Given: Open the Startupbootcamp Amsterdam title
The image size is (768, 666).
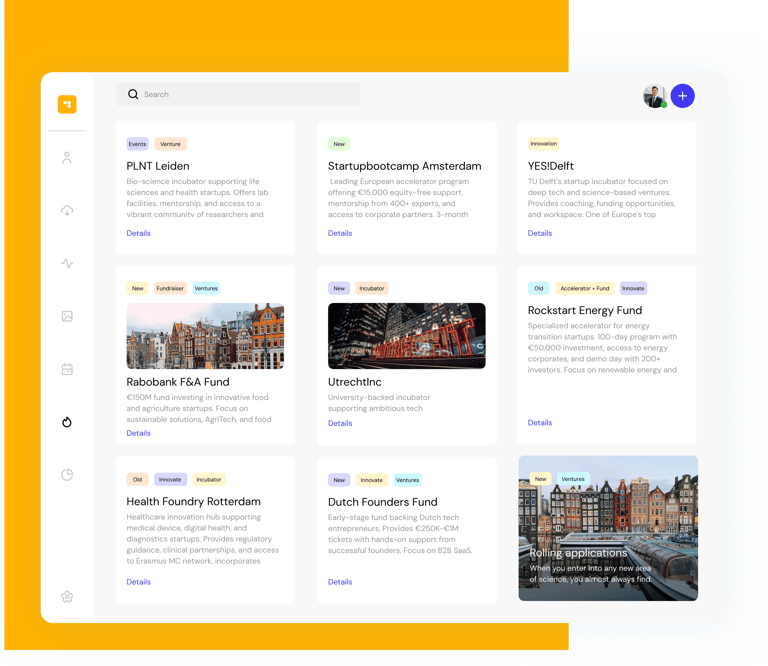Looking at the screenshot, I should [x=405, y=166].
